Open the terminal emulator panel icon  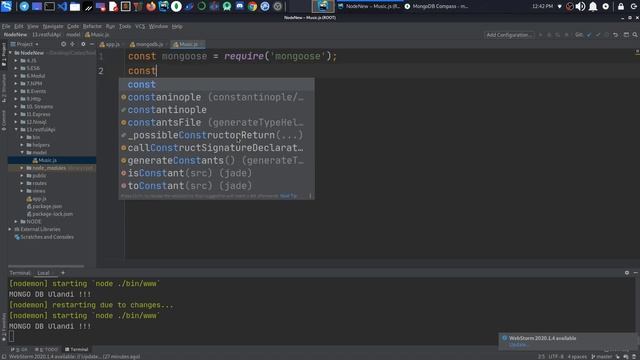[49, 6]
